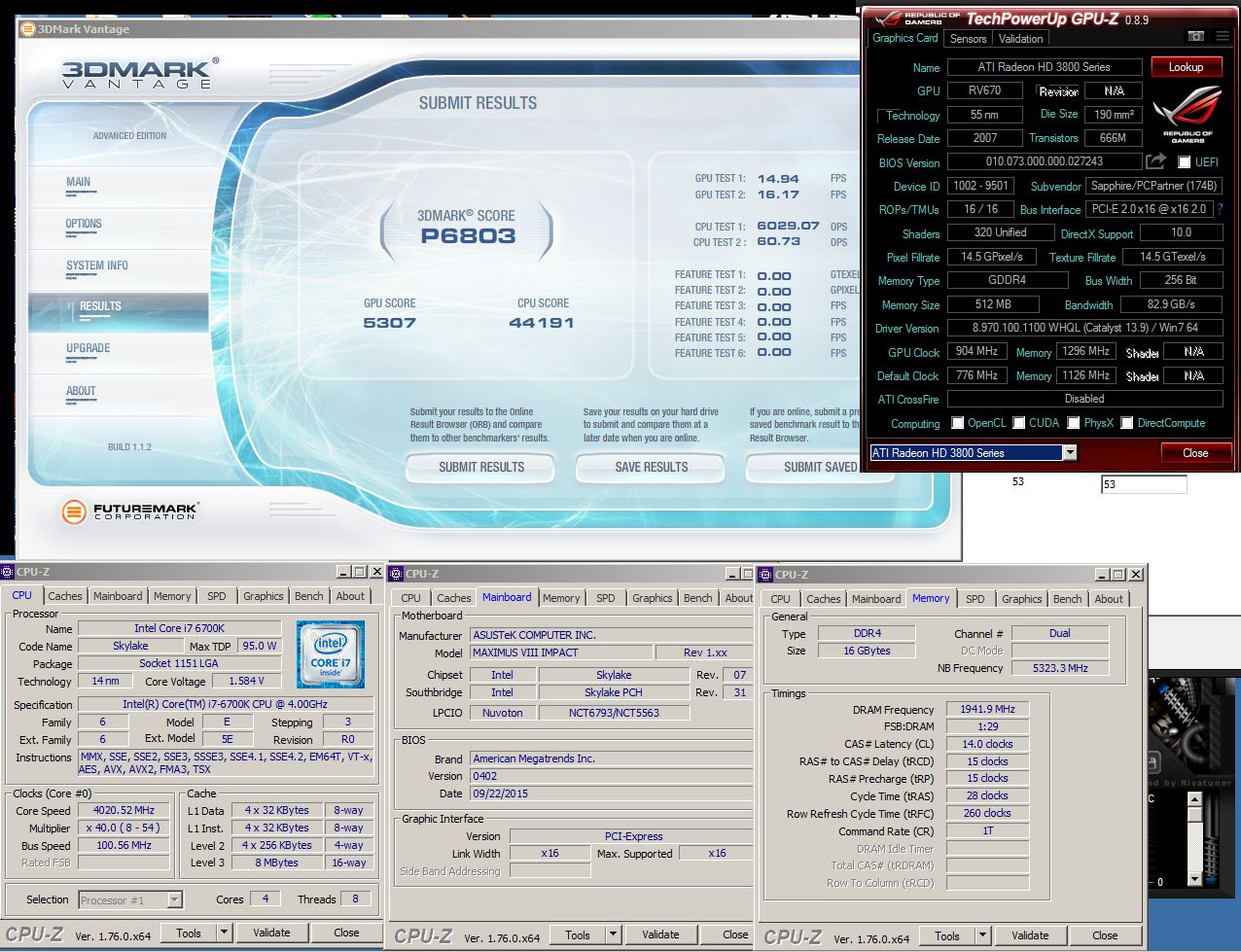Enable the OpenCL computing checkbox
Viewport: 1241px width, 952px height.
958,423
